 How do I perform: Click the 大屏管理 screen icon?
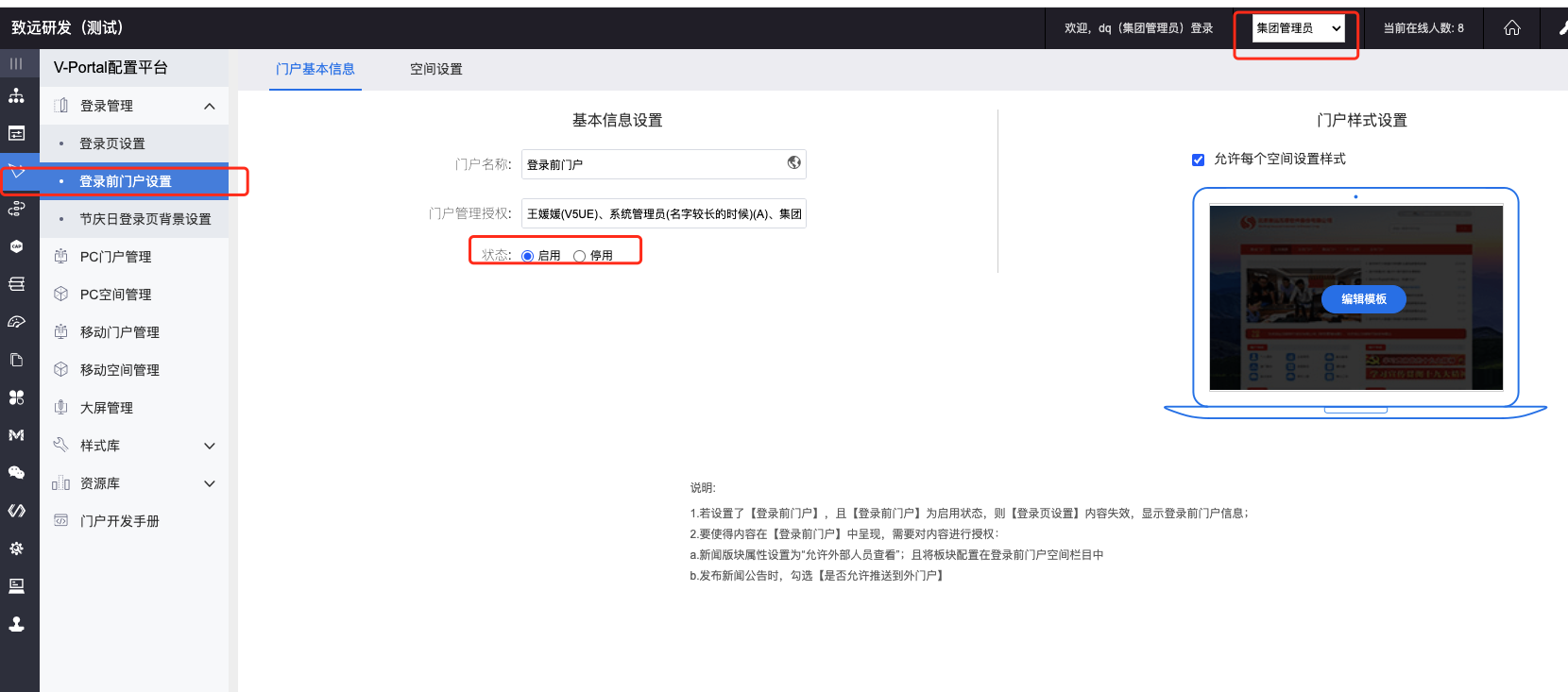click(x=61, y=407)
